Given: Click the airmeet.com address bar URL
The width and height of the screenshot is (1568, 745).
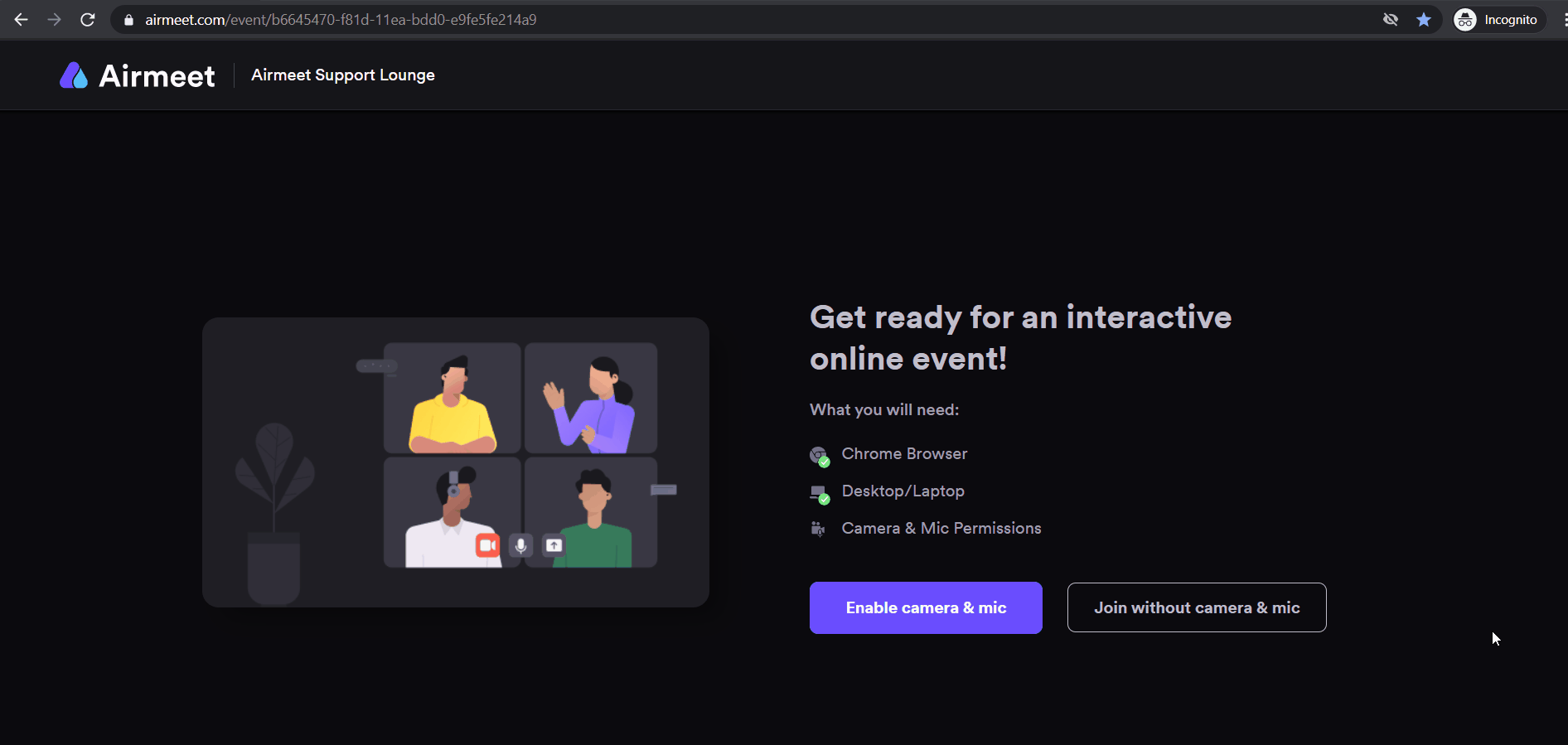Looking at the screenshot, I should pos(341,20).
